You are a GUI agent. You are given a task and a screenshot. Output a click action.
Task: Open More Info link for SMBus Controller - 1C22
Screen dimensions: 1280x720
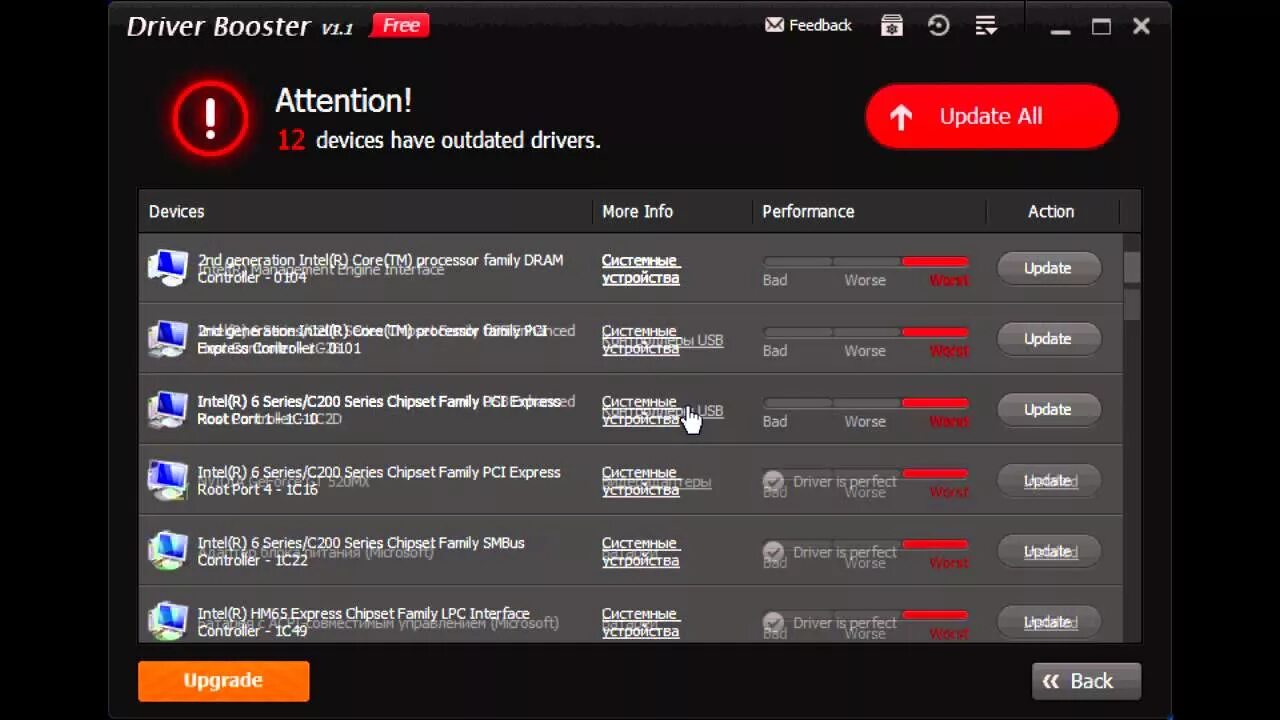640,553
